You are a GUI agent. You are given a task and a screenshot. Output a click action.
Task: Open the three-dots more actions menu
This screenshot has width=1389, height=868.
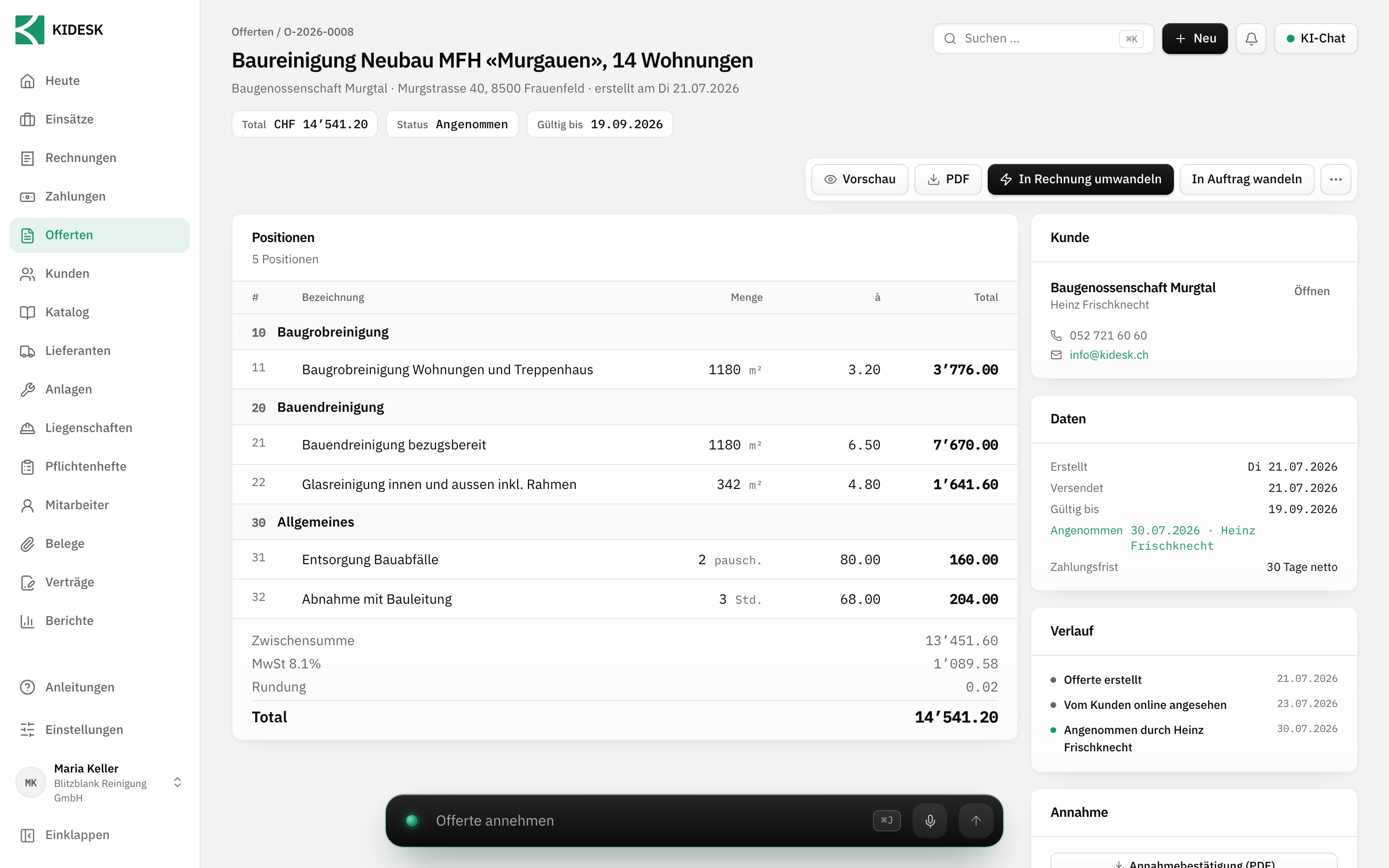(x=1335, y=179)
